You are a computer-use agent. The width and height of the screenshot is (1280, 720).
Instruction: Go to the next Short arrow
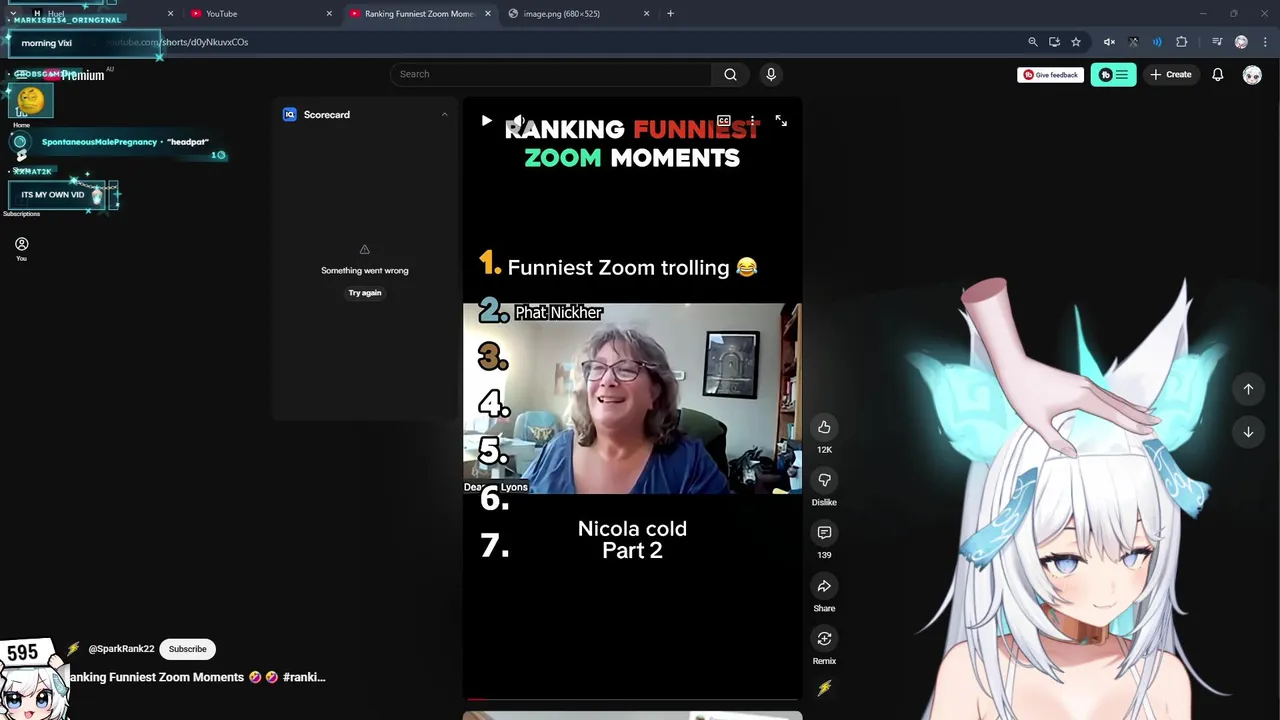[x=1248, y=432]
